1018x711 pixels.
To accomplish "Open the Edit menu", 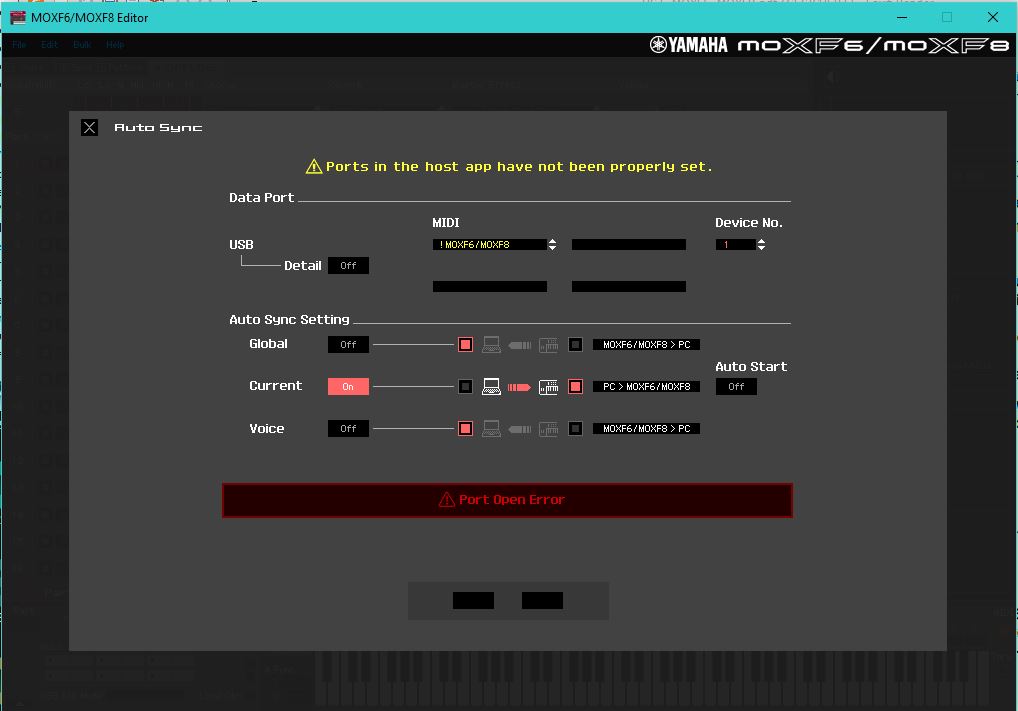I will coord(49,45).
